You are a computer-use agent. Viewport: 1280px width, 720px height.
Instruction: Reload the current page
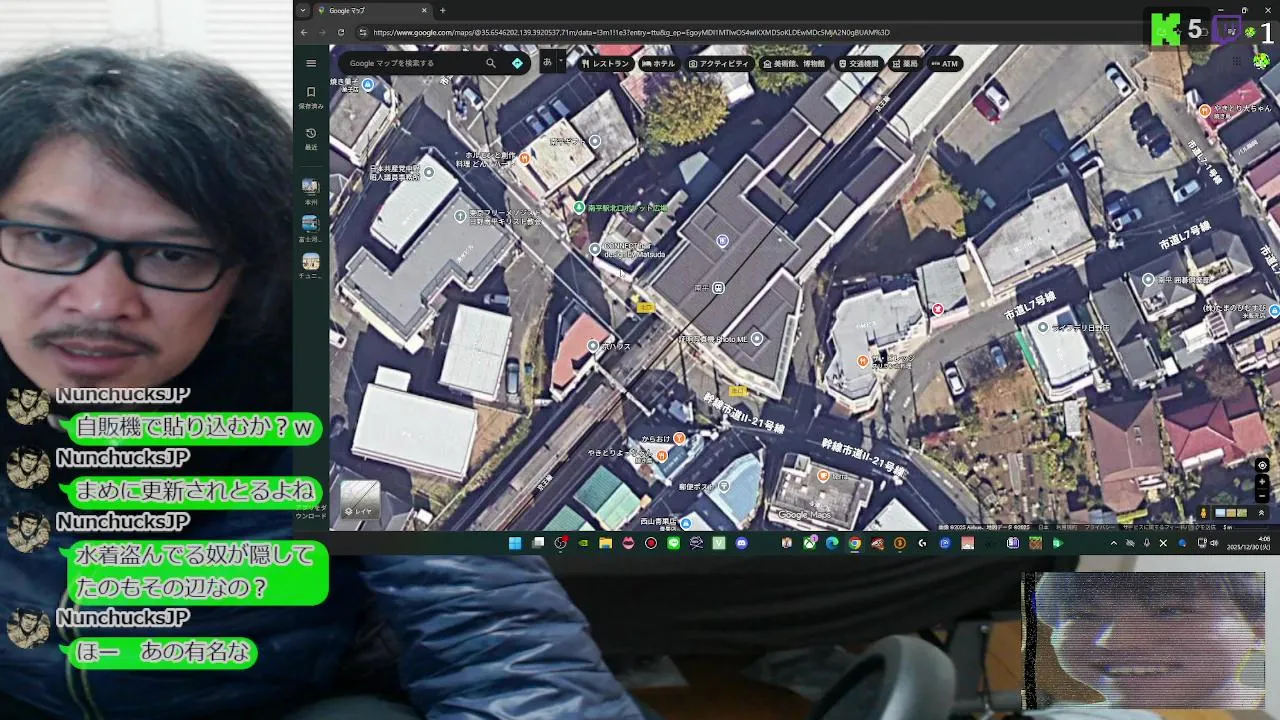click(341, 32)
